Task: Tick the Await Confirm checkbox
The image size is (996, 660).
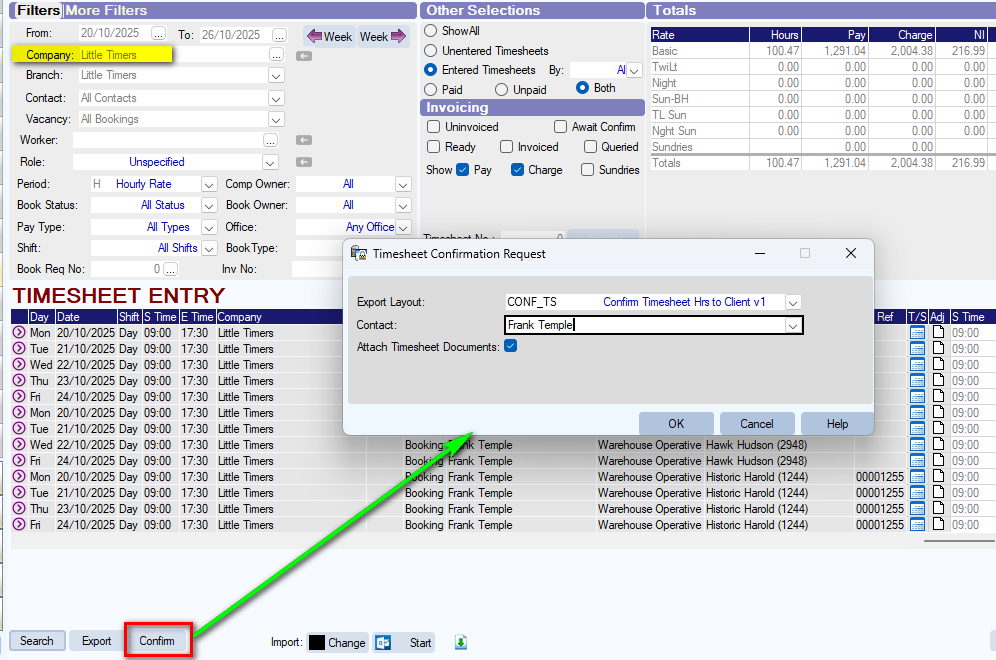Action: pos(560,126)
